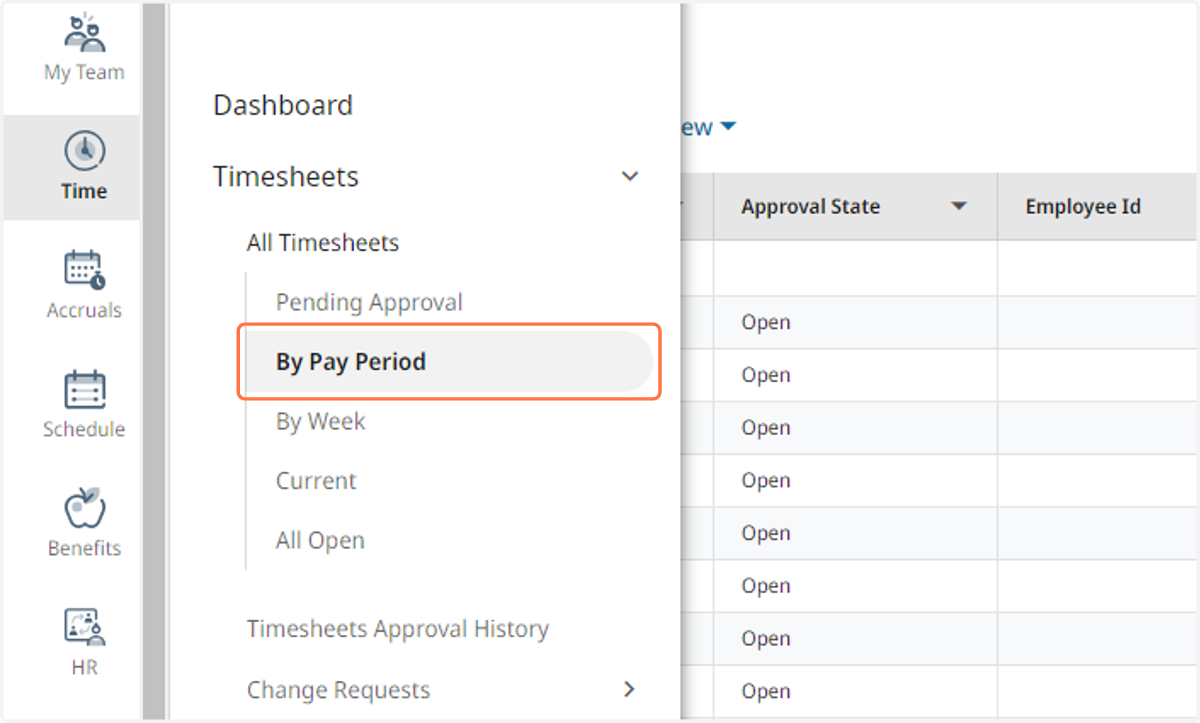Open Timesheets Approval History

(x=398, y=629)
